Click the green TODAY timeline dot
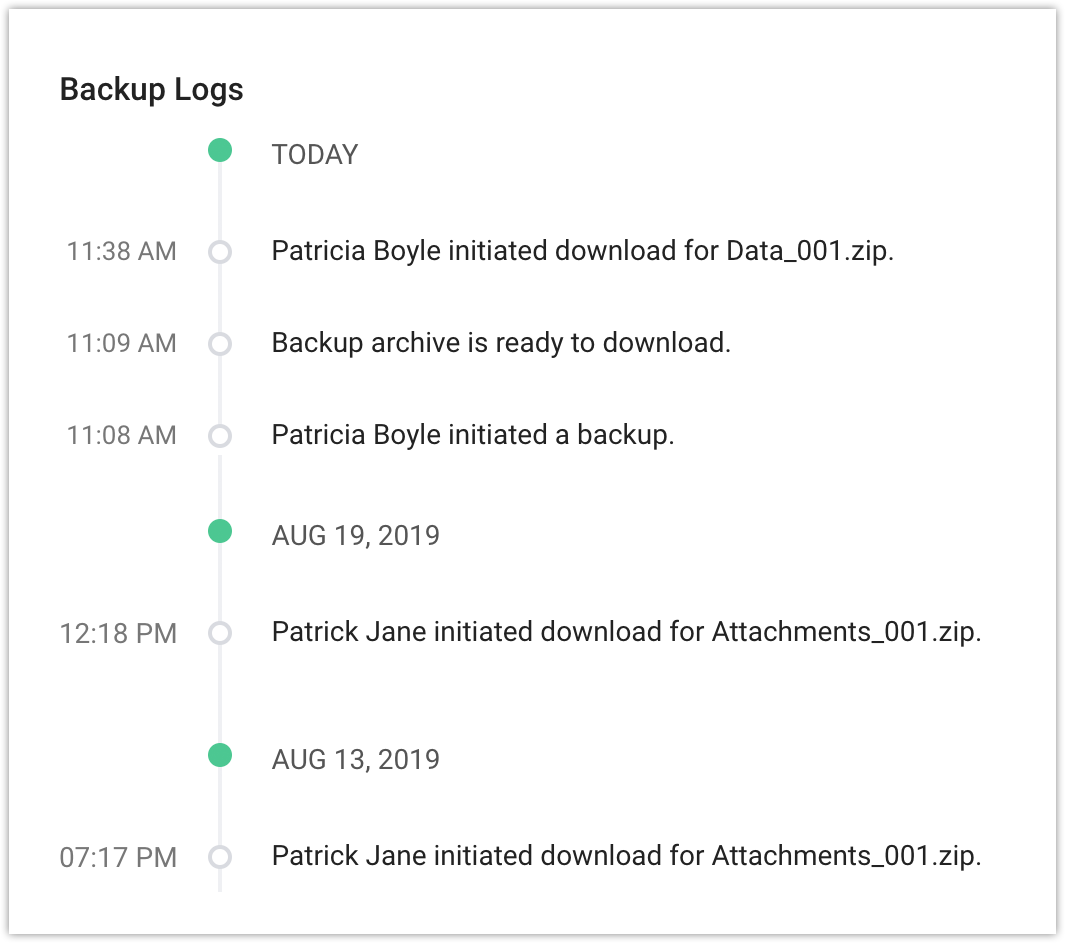1065x943 pixels. point(220,151)
